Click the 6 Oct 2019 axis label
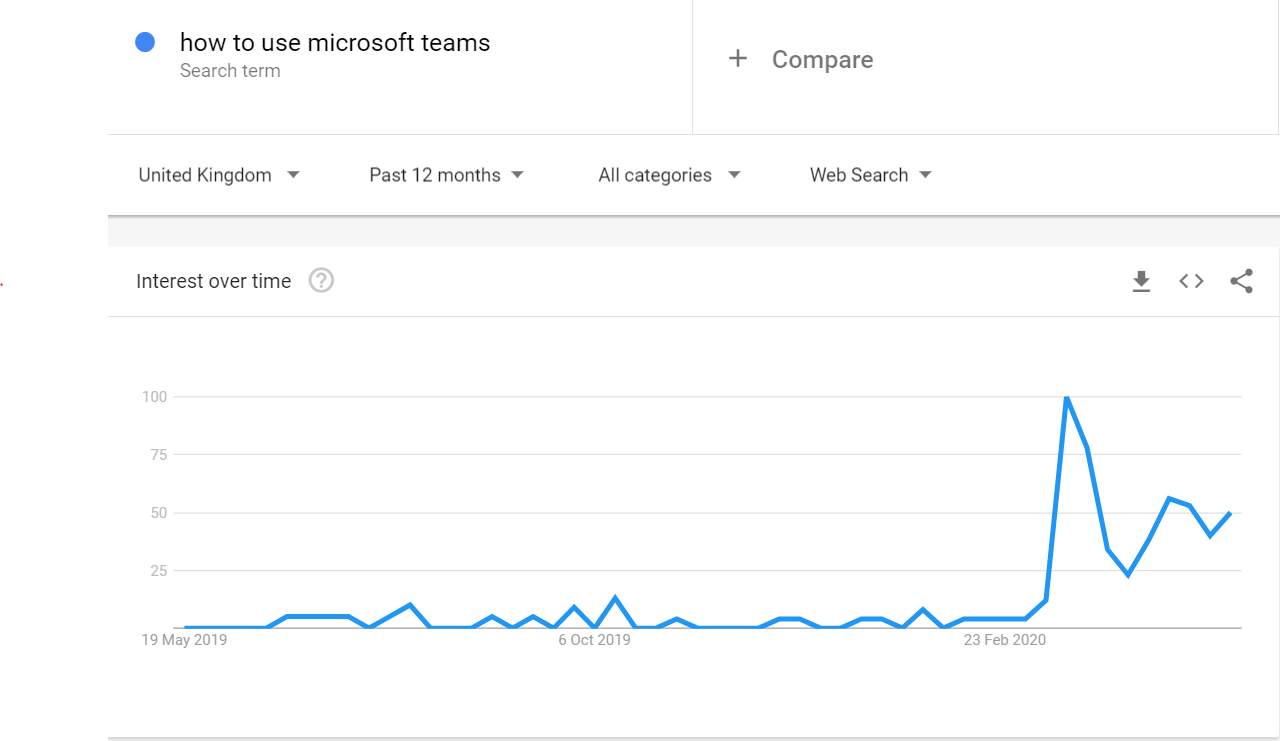 (x=594, y=640)
